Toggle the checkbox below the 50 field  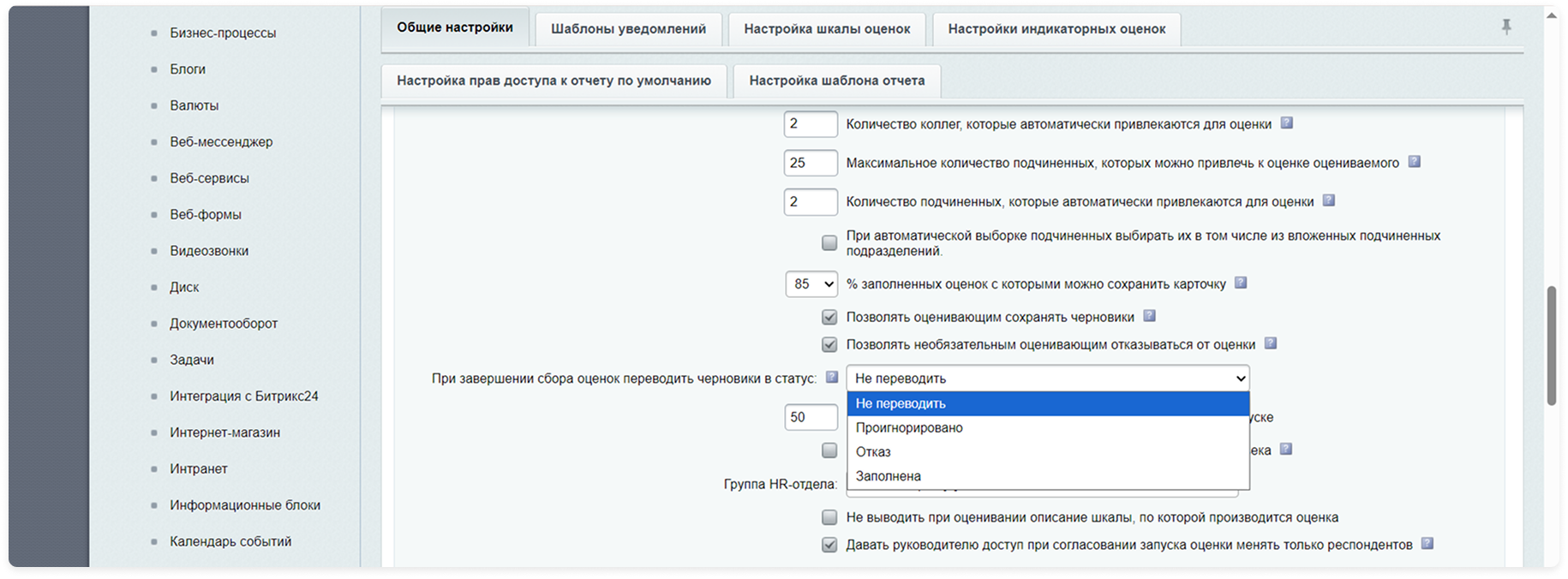coord(829,451)
